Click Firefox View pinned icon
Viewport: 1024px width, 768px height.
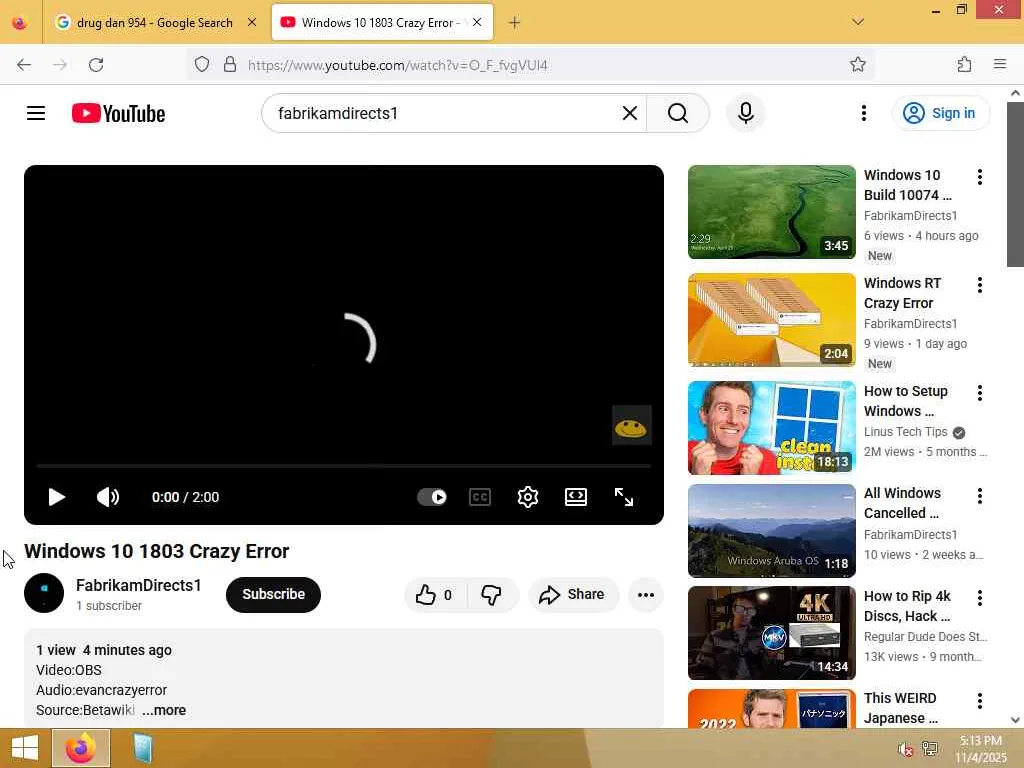(20, 23)
